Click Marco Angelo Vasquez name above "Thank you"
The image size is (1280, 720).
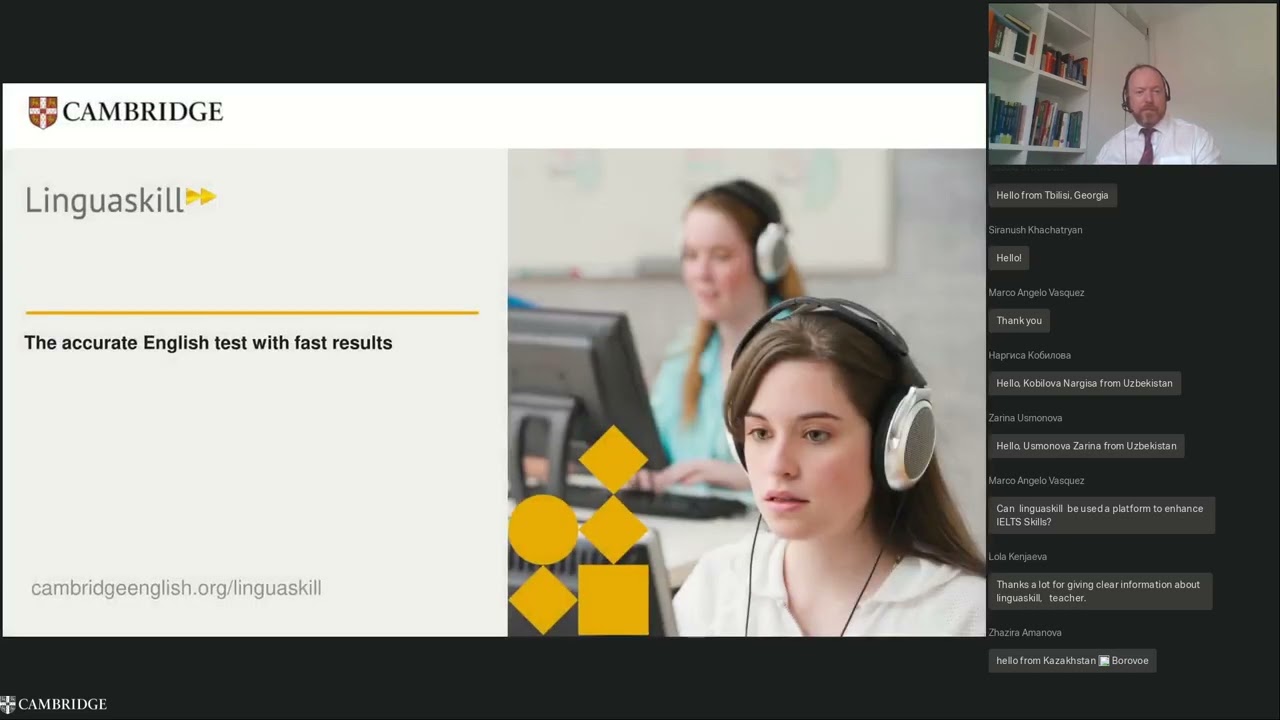pos(1036,293)
